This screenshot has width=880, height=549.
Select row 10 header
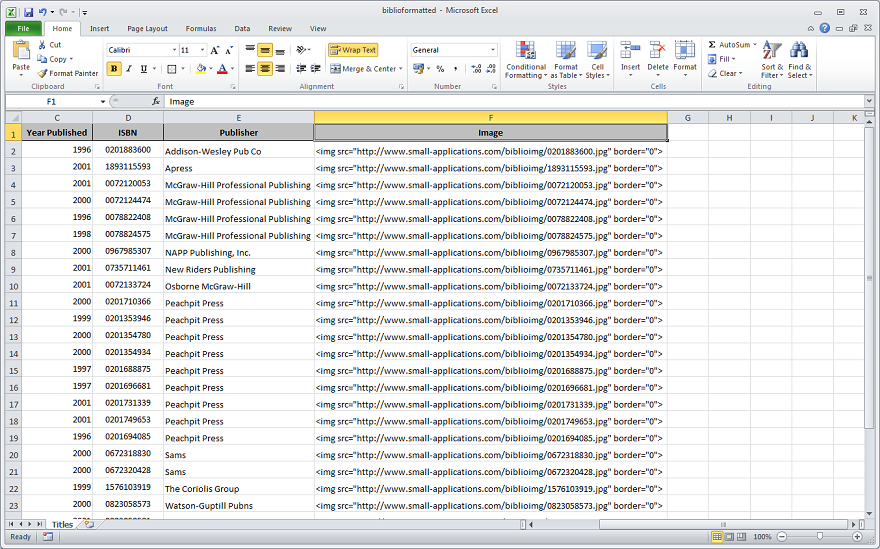click(13, 286)
